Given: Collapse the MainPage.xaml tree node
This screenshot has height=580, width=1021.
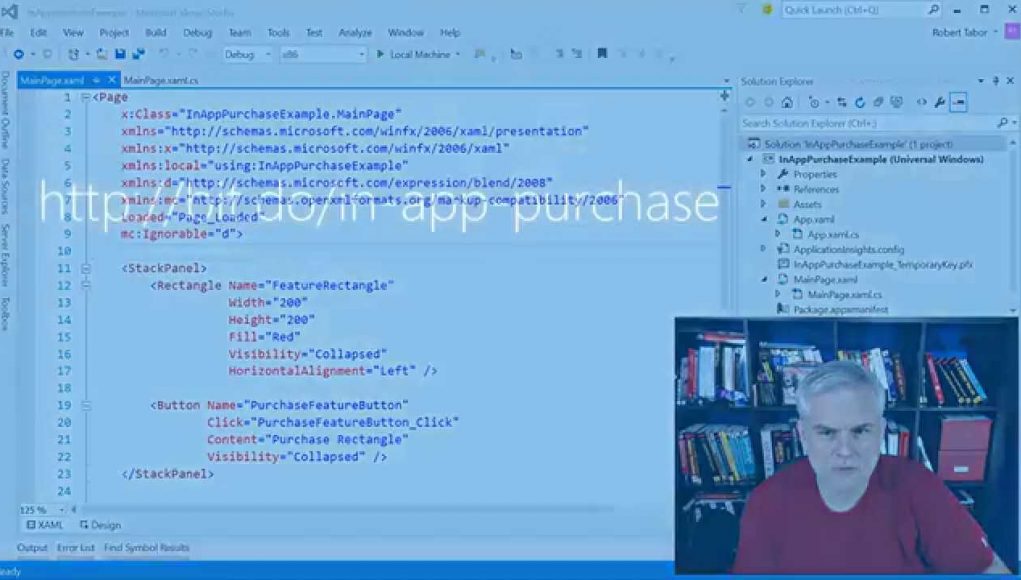Looking at the screenshot, I should pyautogui.click(x=764, y=279).
